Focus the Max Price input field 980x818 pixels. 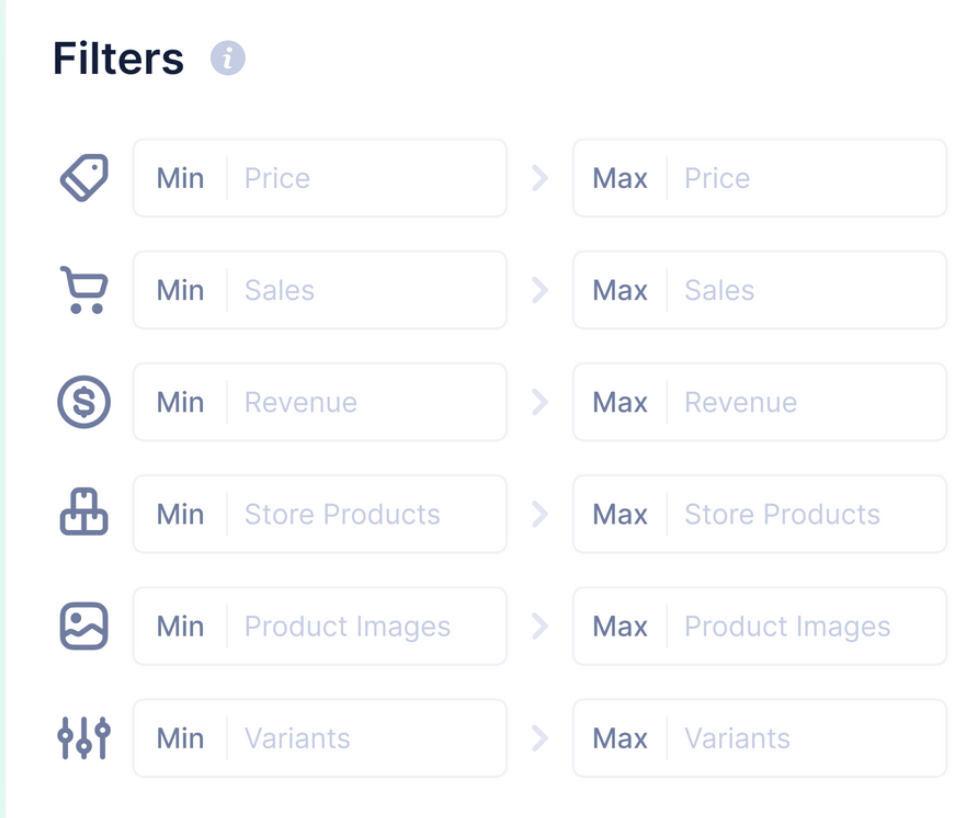tap(759, 178)
